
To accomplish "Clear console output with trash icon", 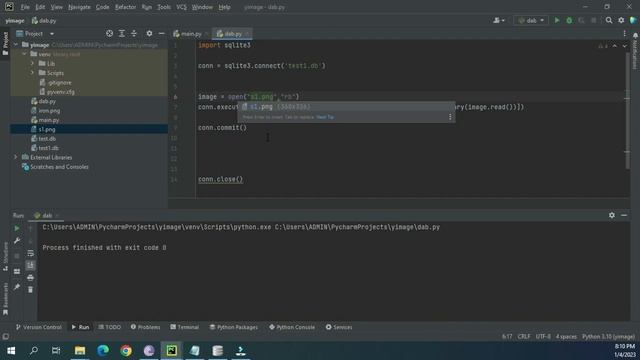I will click(x=31, y=290).
